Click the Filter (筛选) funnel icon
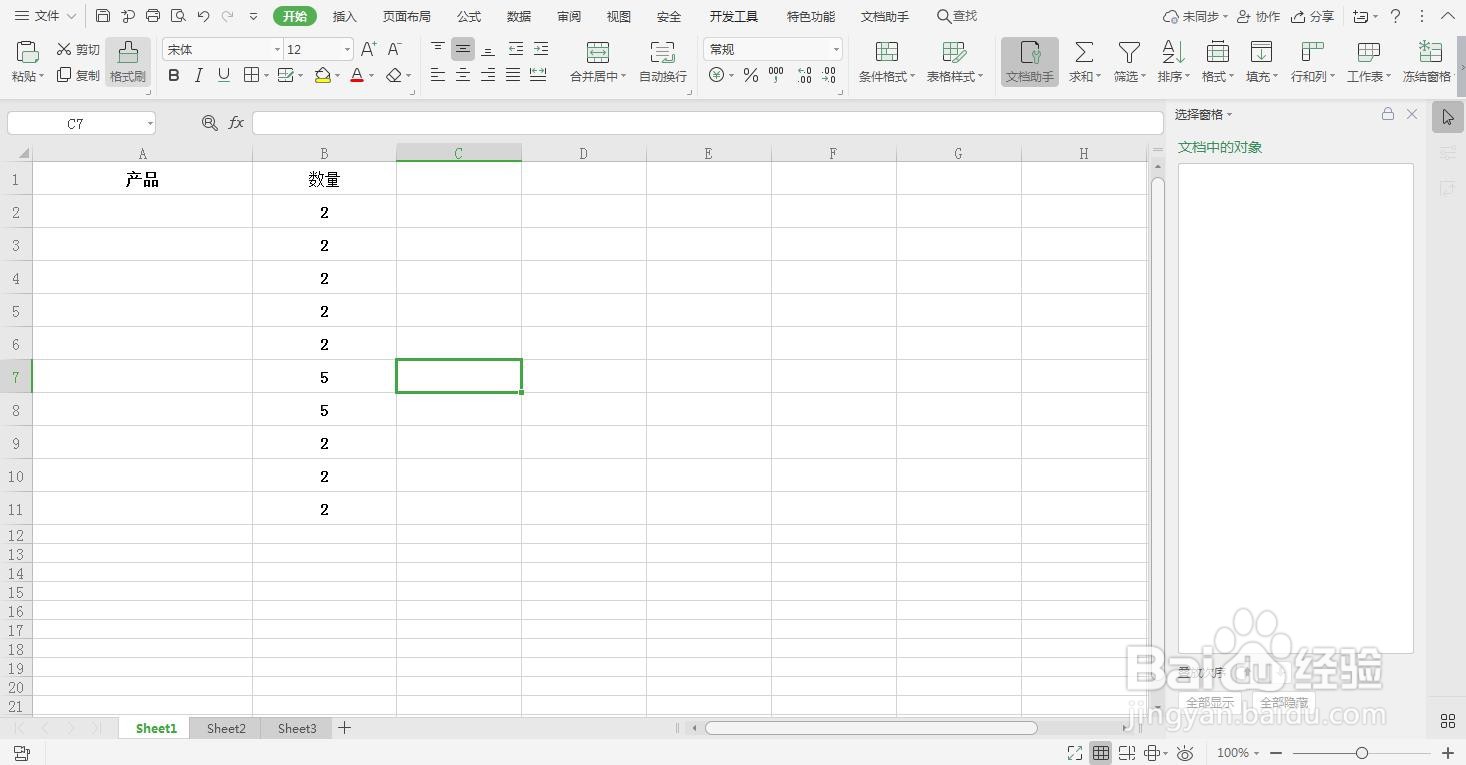 point(1129,53)
